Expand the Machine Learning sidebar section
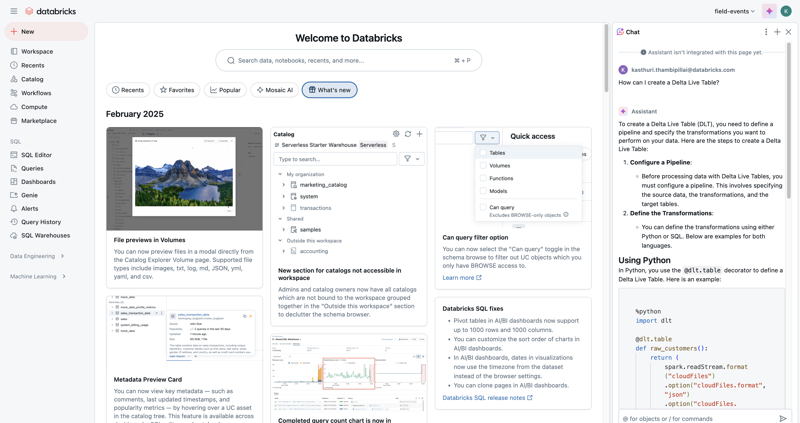 (38, 277)
